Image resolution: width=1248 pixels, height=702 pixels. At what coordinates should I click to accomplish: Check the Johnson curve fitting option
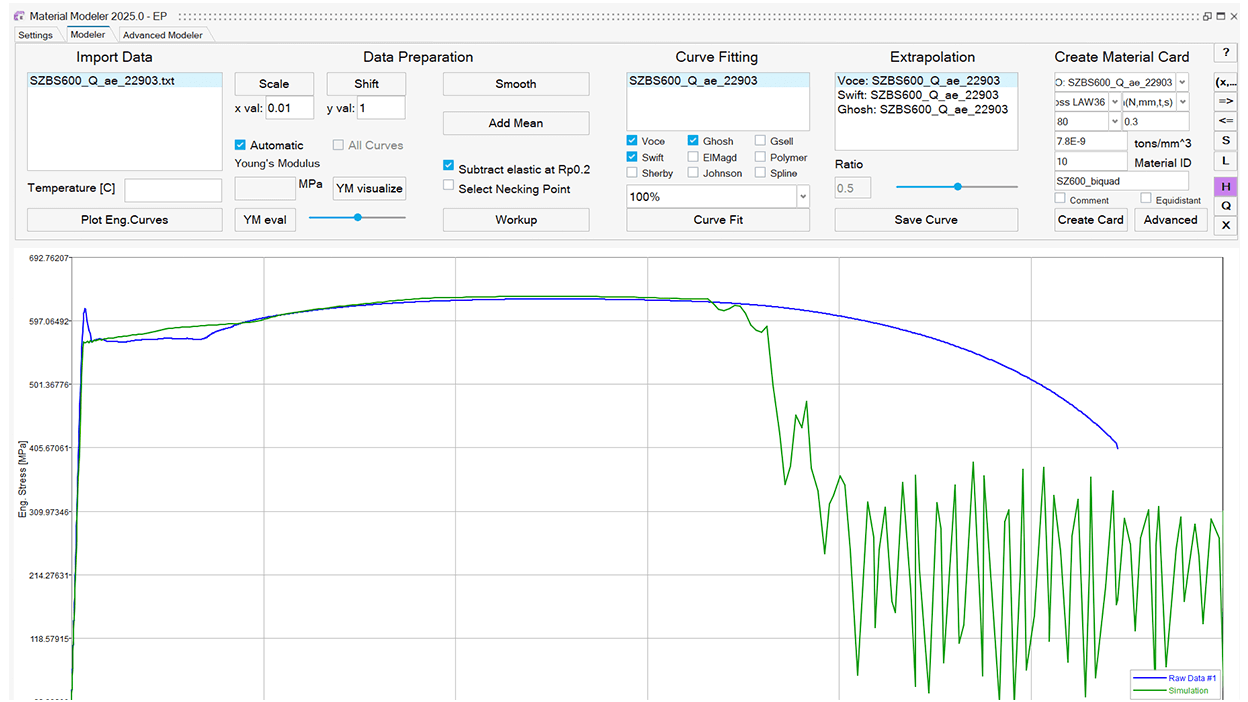click(x=694, y=173)
